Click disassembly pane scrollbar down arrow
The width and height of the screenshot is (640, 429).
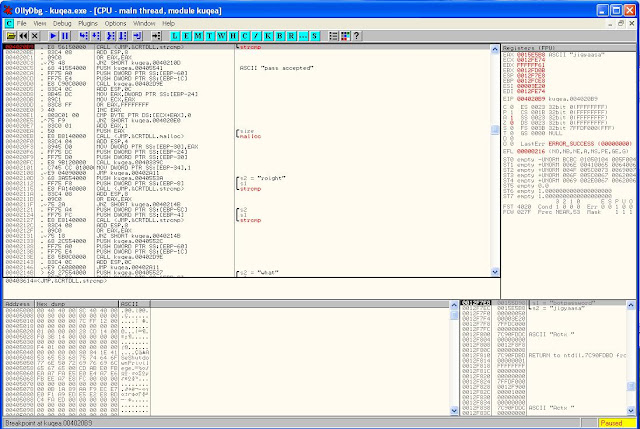click(495, 272)
